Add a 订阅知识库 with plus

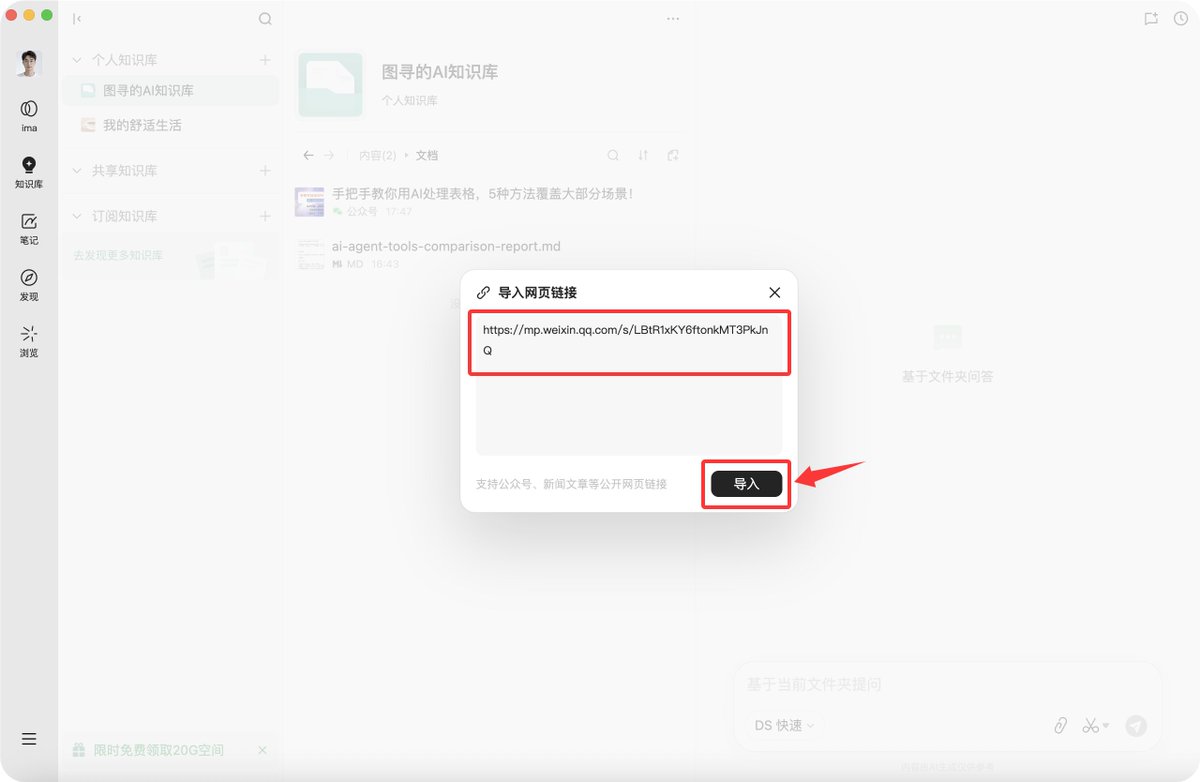click(265, 216)
